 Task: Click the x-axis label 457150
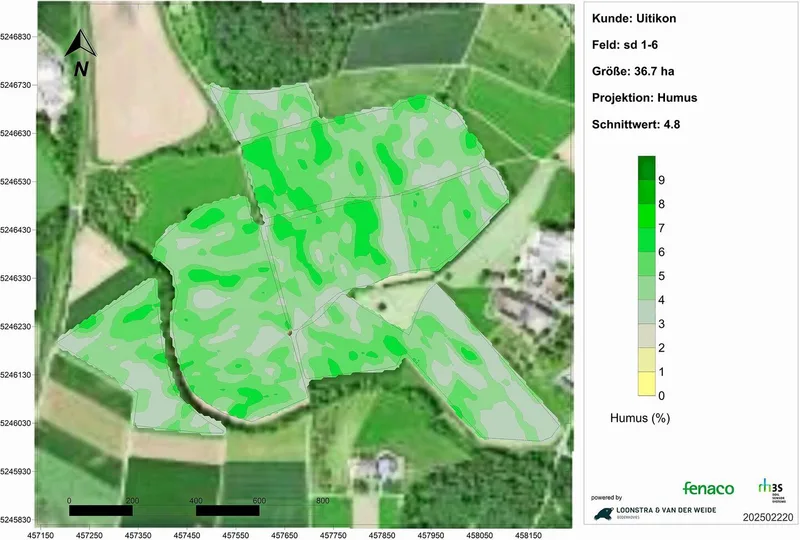[x=40, y=535]
